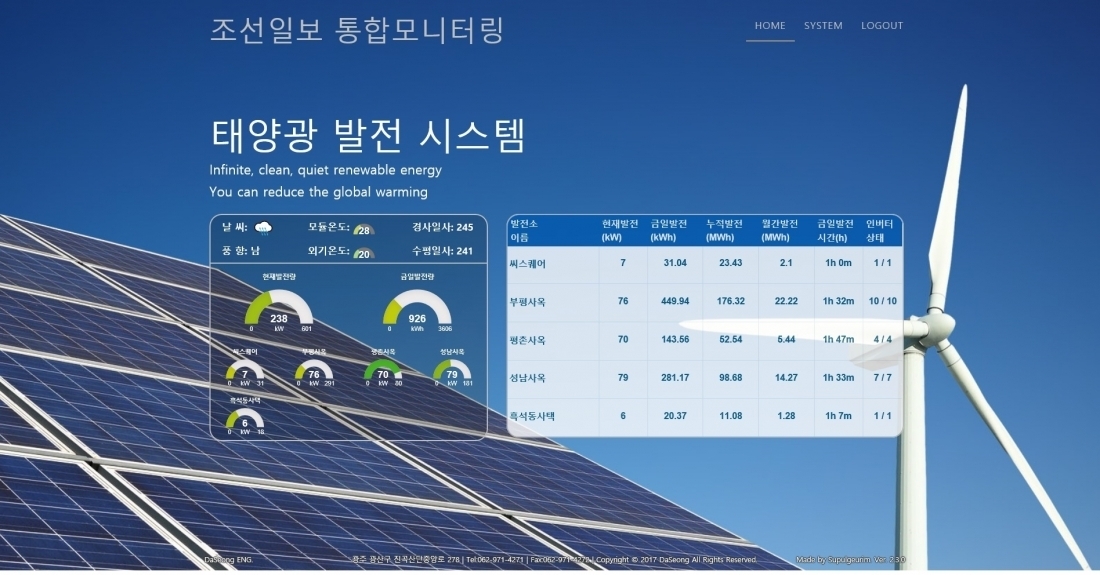Viewport: 1100px width, 575px height.
Task: Open the SYSTEM menu
Action: (823, 26)
